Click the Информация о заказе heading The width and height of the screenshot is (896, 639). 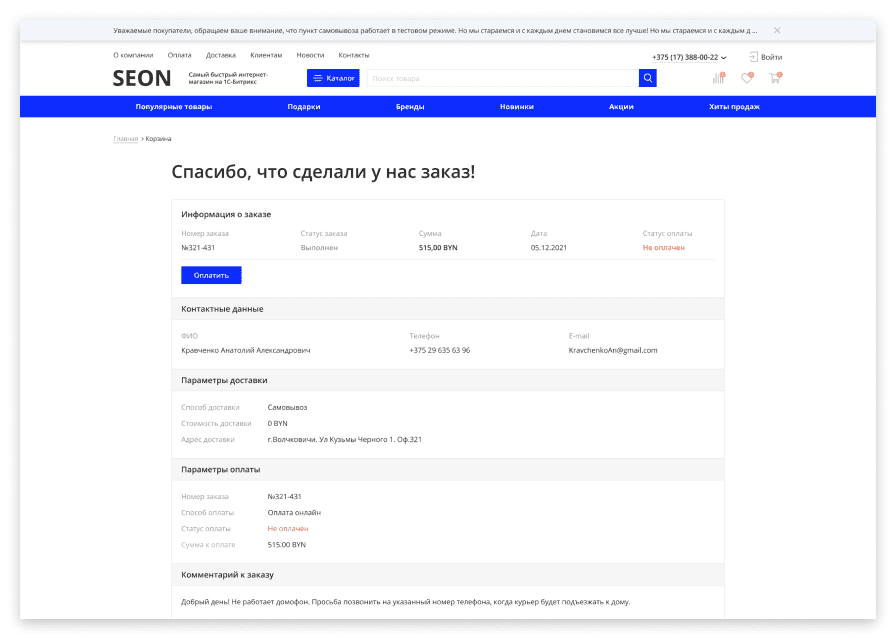226,214
